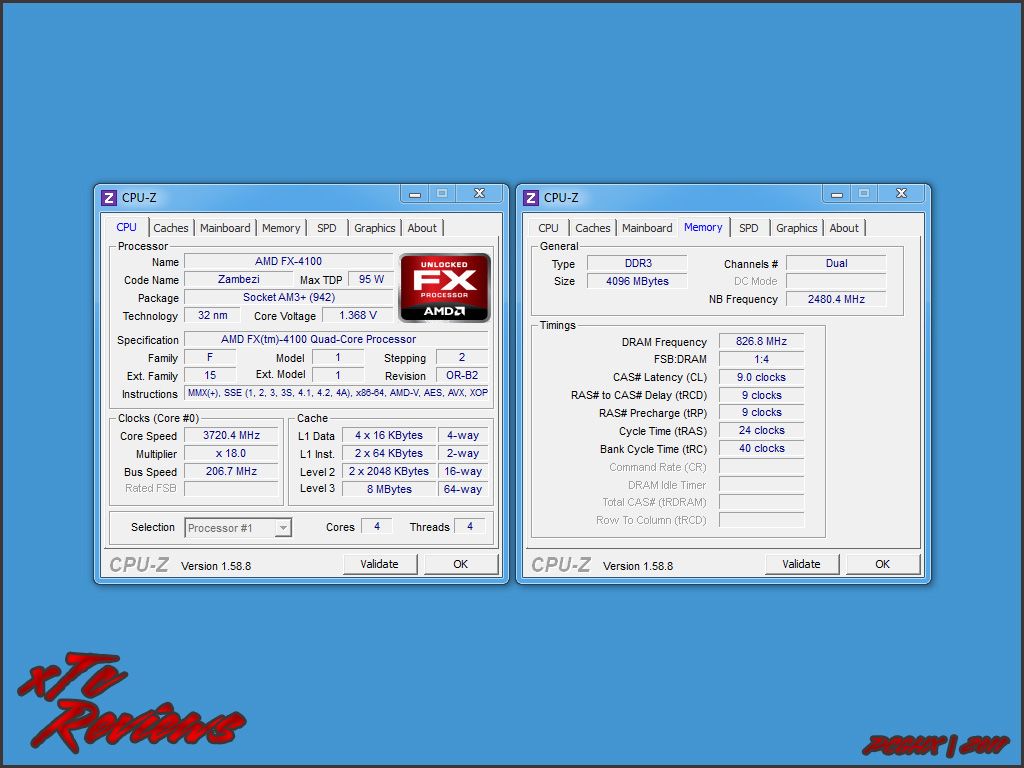Screen dimensions: 1024x768
Task: Click the L1 Data value 4 x 16 KBytes
Action: tap(389, 436)
